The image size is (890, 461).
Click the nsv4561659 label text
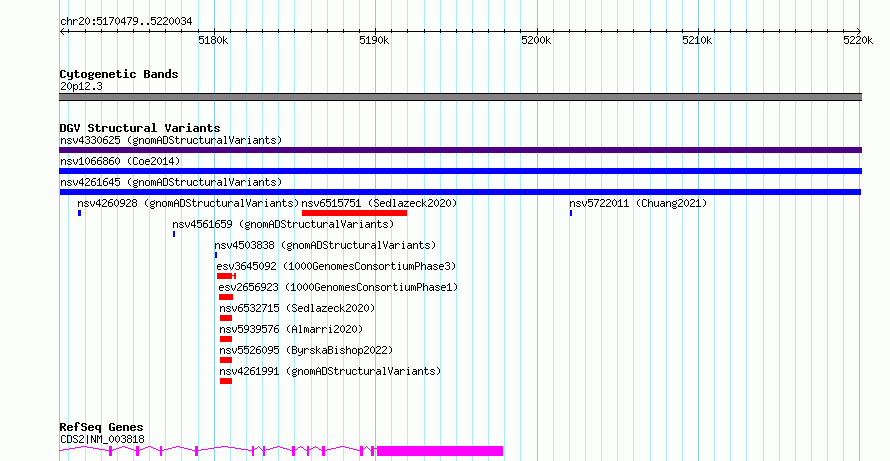283,224
